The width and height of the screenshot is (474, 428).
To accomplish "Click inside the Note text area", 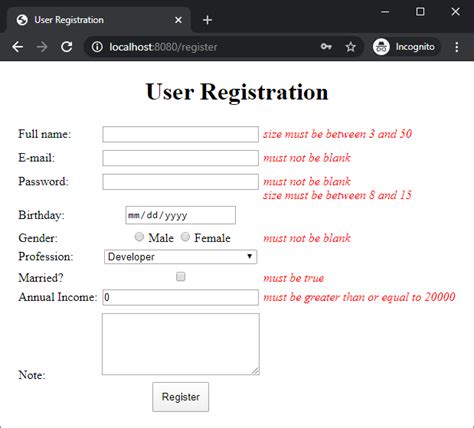I will coord(181,344).
